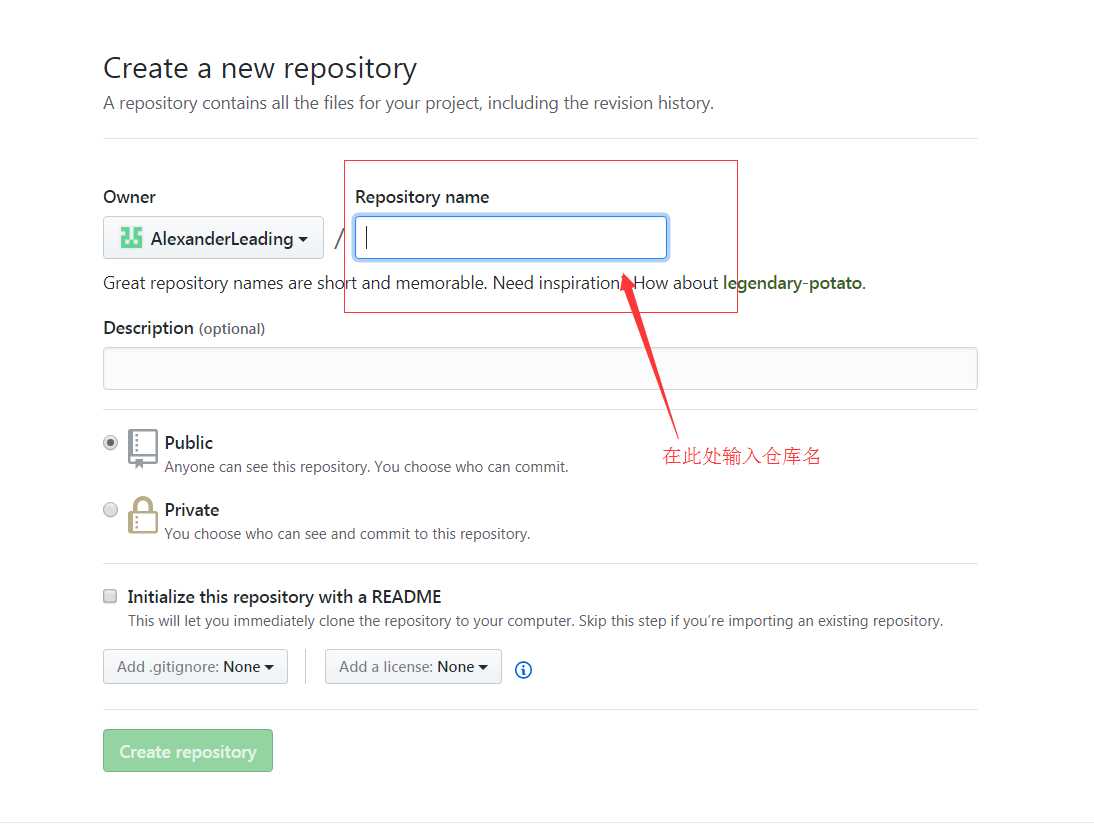Viewport: 1094px width, 837px height.
Task: Focus the Repository name input field
Action: [x=511, y=238]
